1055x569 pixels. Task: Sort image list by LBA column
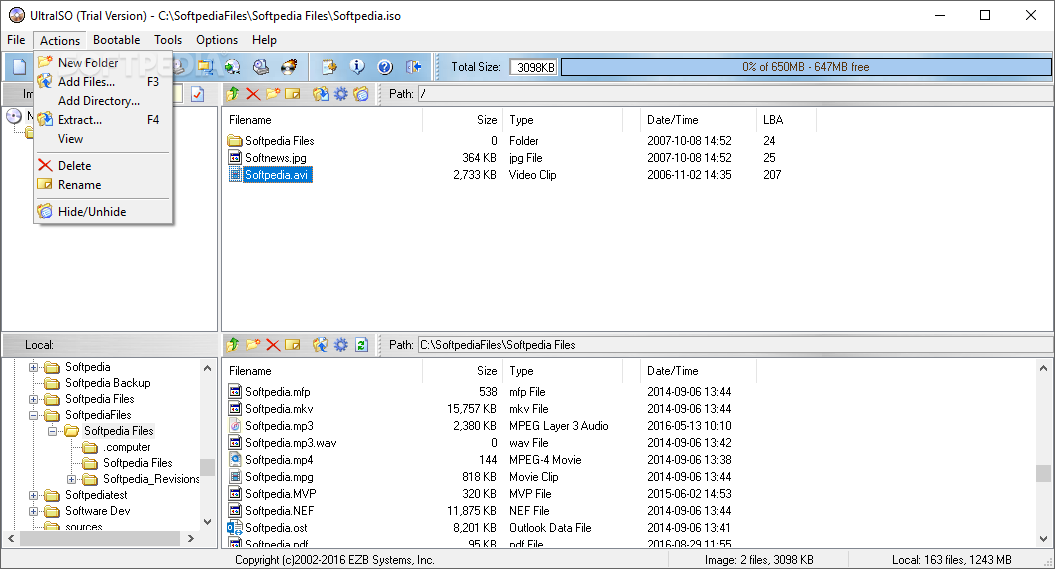(786, 120)
